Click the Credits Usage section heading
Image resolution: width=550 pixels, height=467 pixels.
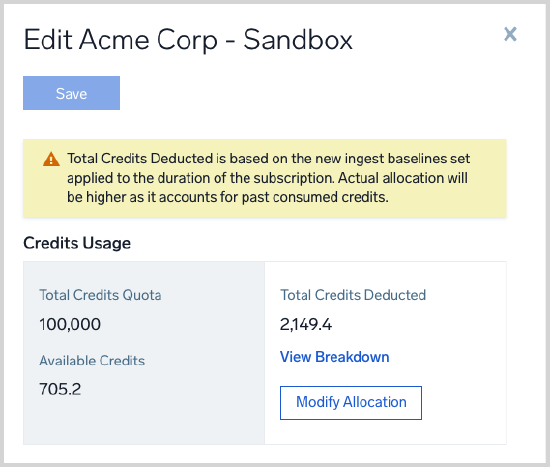click(77, 243)
